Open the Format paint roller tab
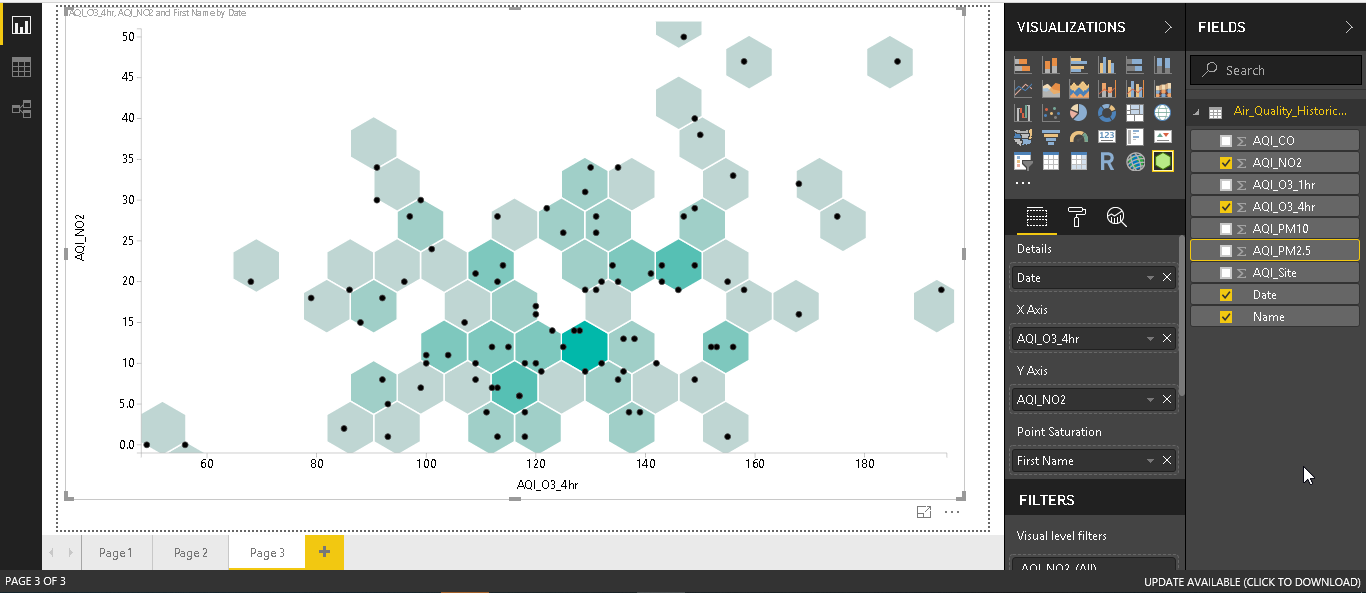 [x=1076, y=217]
